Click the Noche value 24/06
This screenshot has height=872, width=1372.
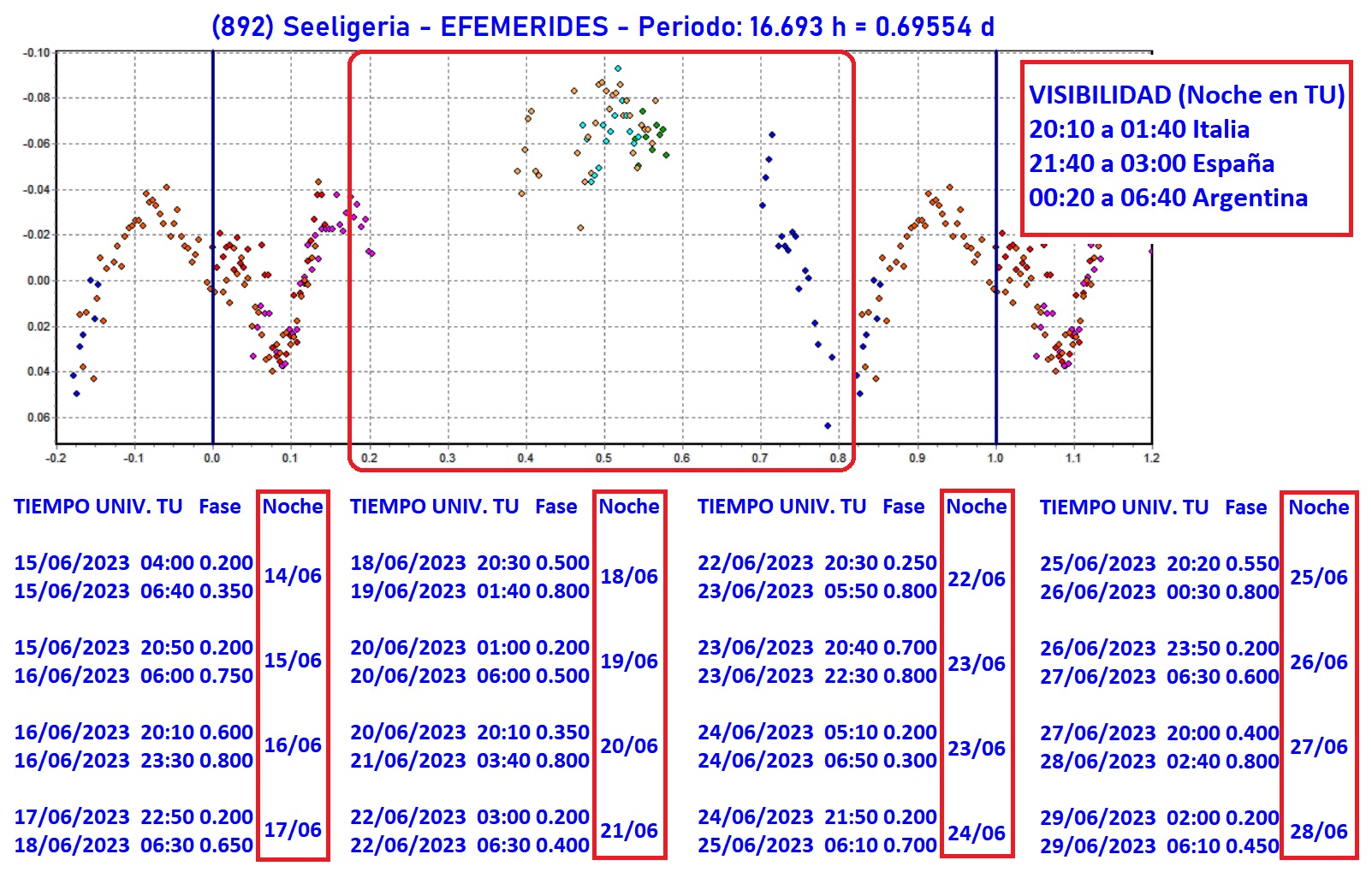977,833
